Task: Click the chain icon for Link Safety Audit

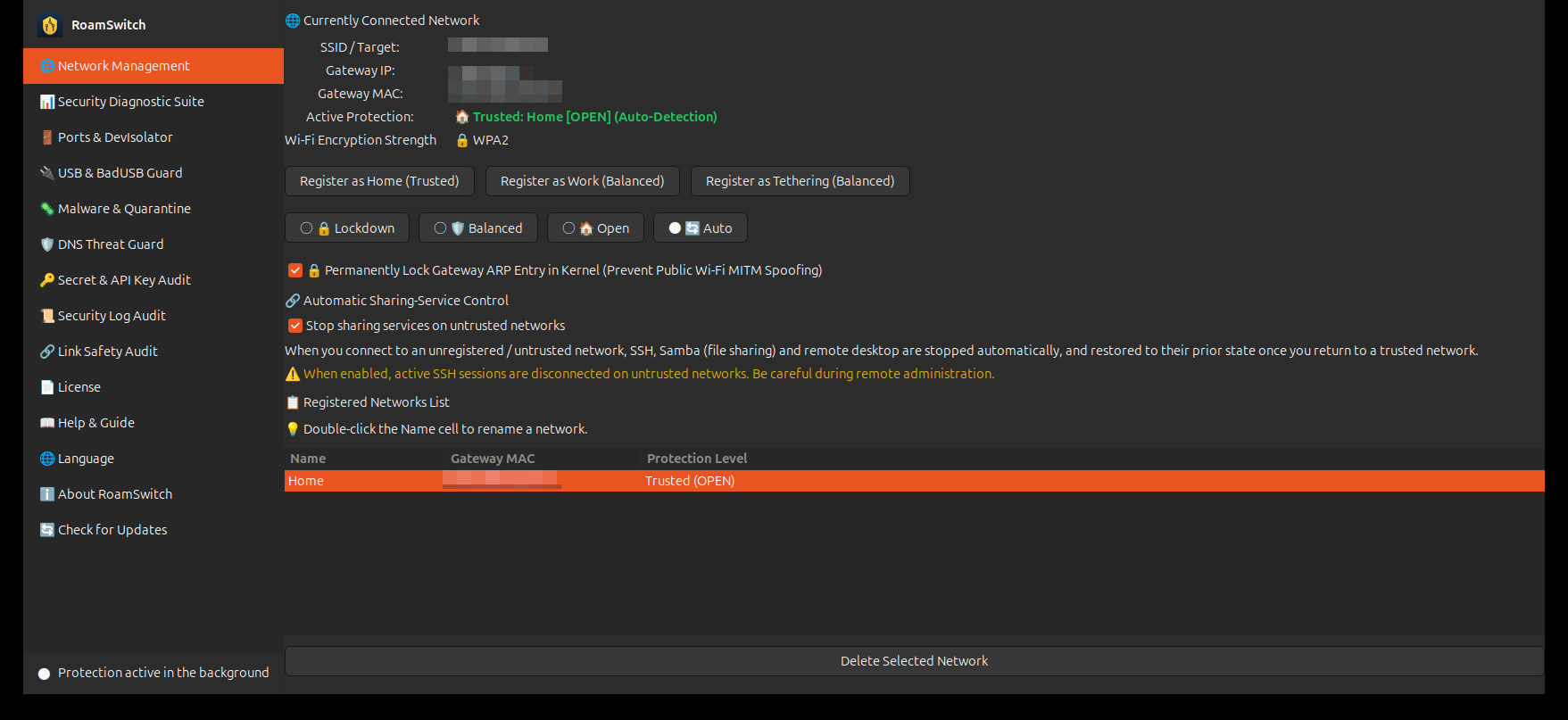Action: coord(47,352)
